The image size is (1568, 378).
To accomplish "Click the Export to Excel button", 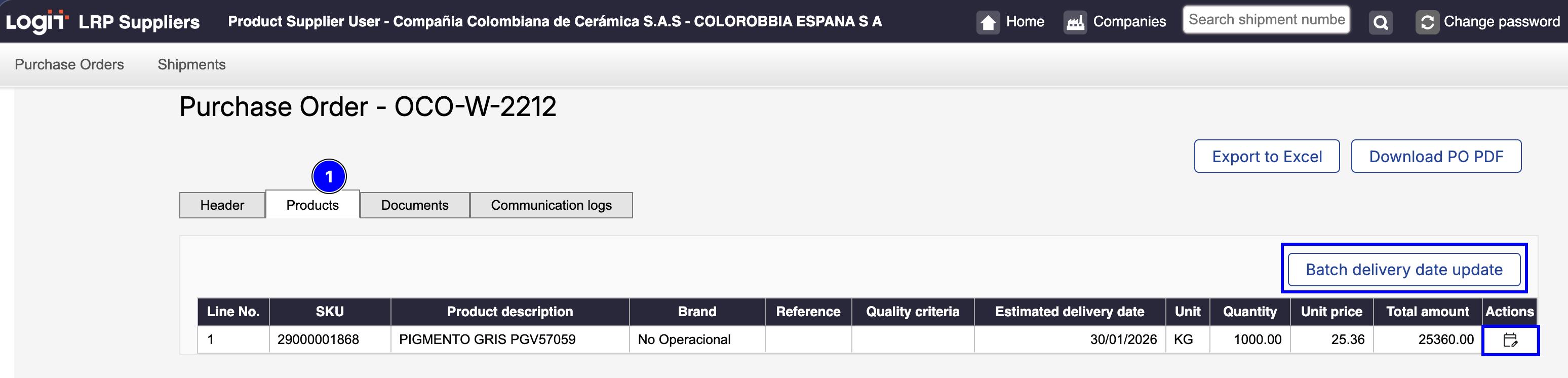I will point(1267,157).
